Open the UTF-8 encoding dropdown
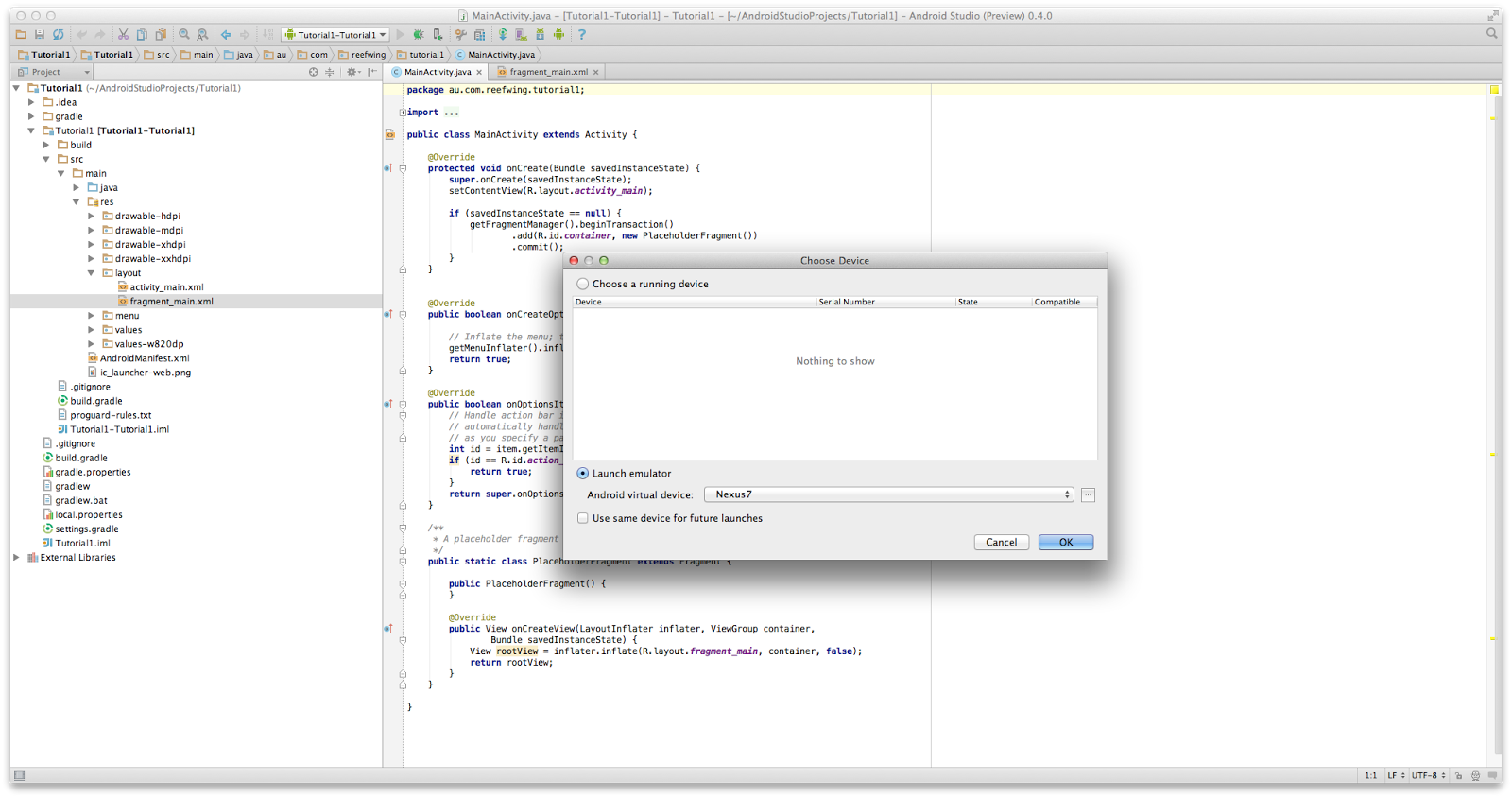Image resolution: width=1512 pixels, height=798 pixels. 1429,775
